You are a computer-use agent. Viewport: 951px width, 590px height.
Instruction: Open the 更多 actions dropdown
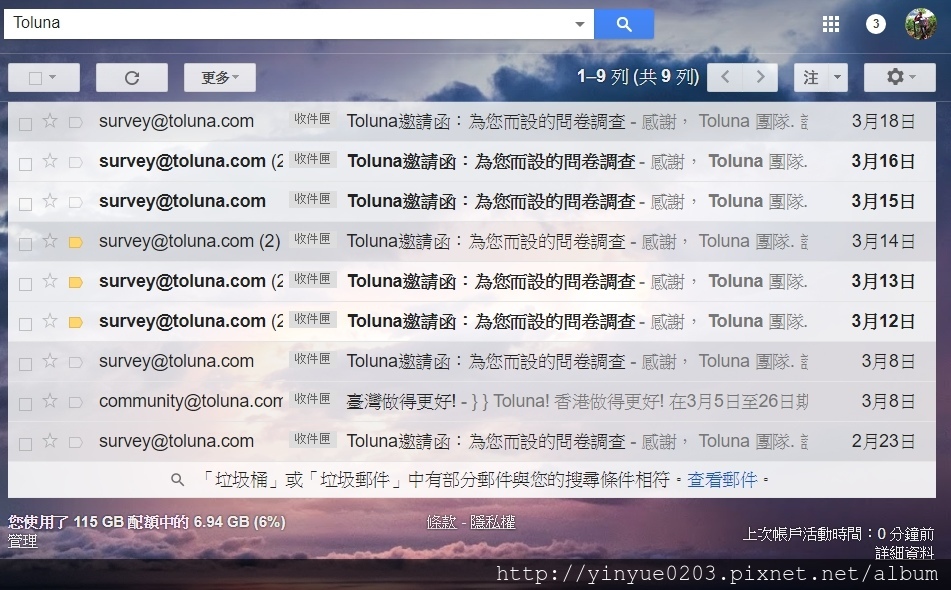[x=220, y=78]
